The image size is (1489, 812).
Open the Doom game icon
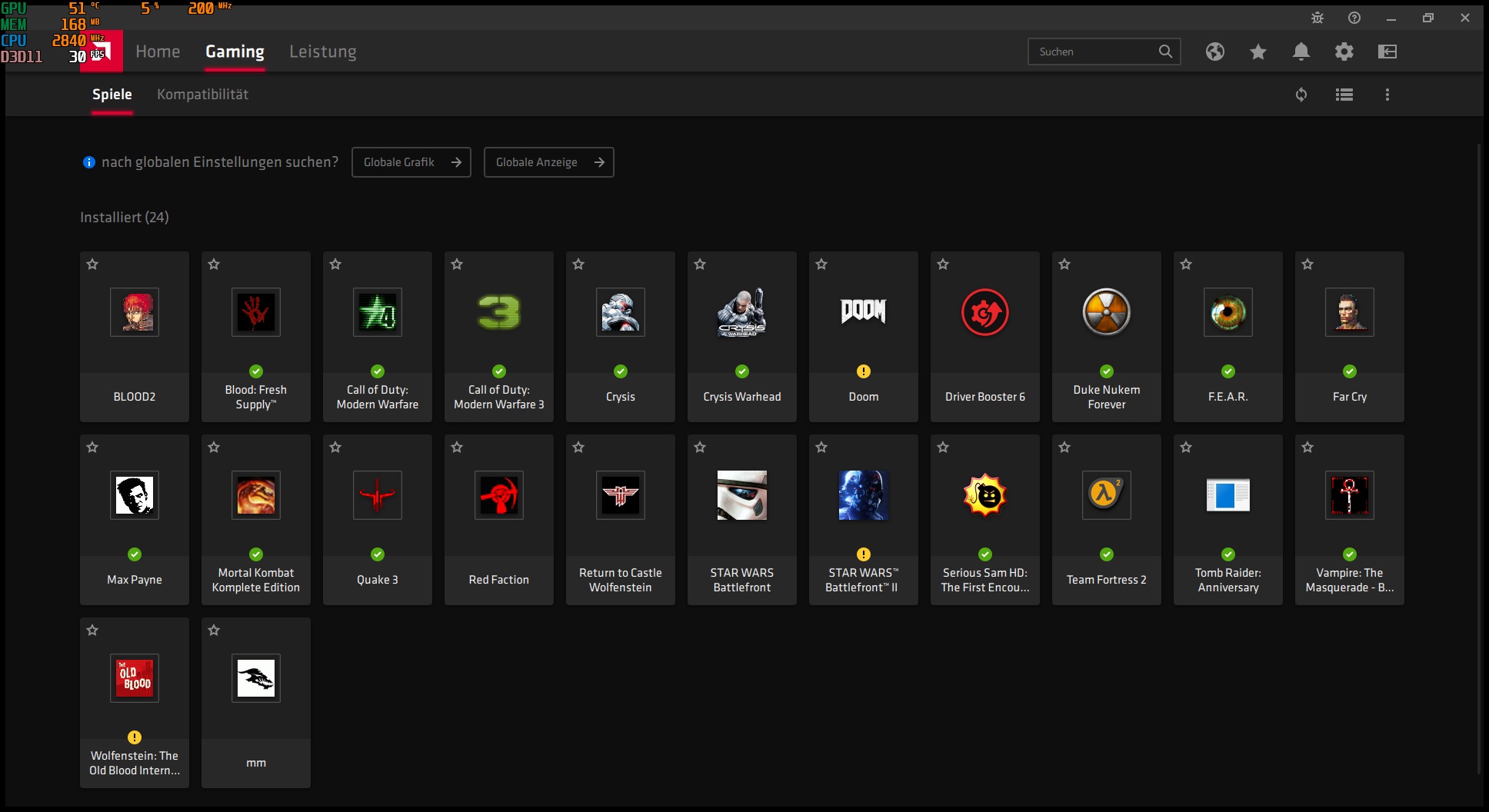tap(864, 312)
